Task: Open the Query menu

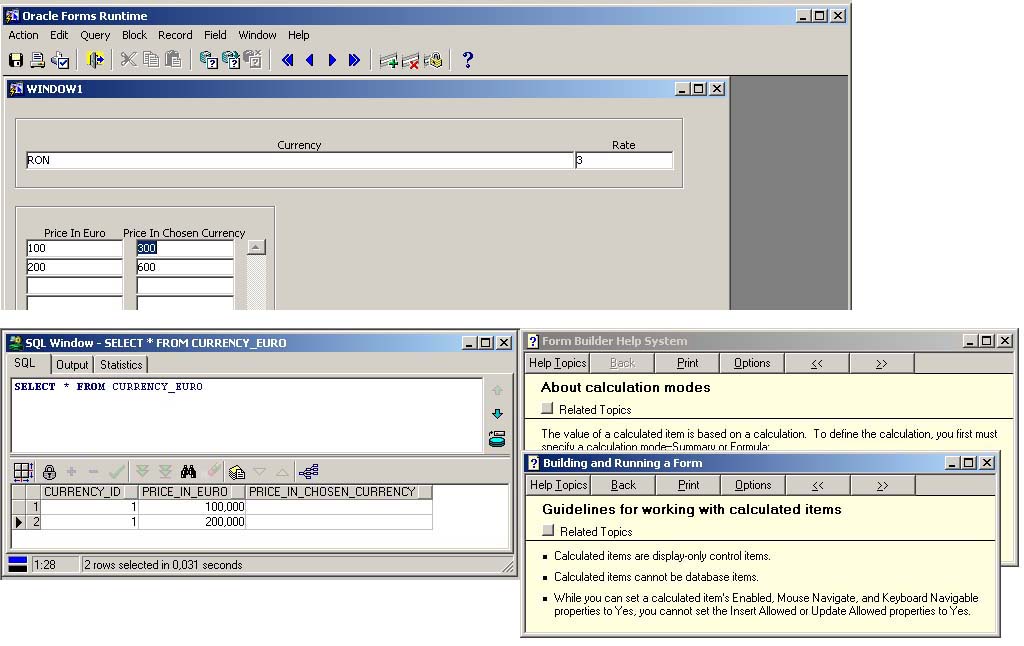Action: coord(95,35)
